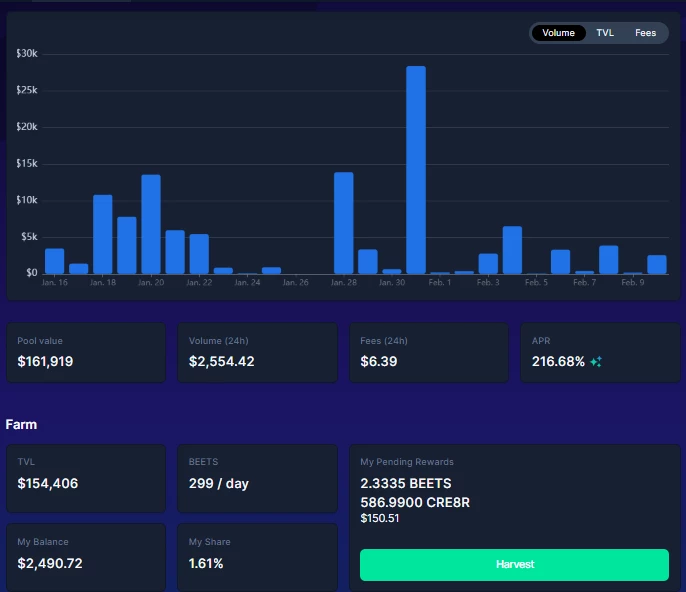
Task: Click the Jan. 18 volume bar
Action: [103, 235]
